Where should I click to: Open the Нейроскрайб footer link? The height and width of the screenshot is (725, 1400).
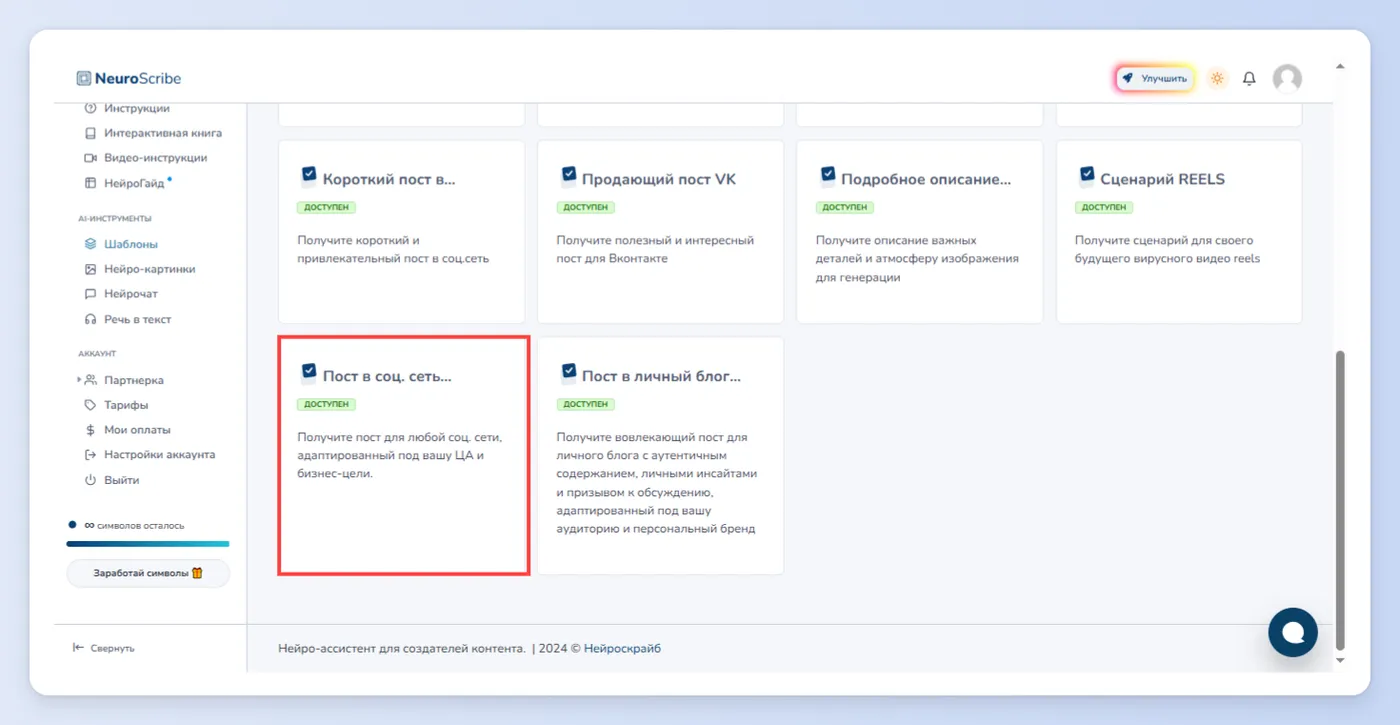click(x=622, y=648)
